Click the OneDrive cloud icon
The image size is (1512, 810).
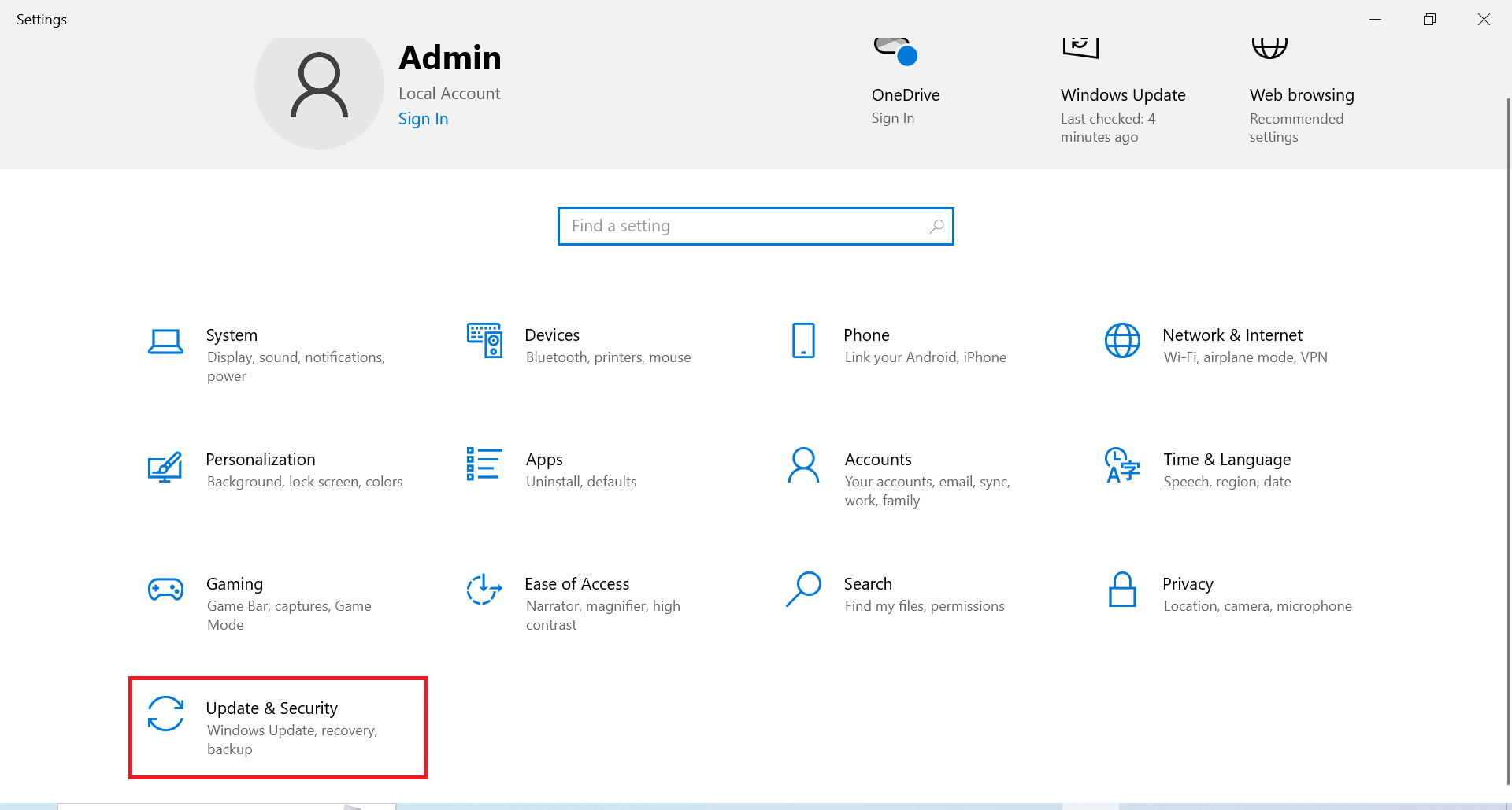[x=895, y=51]
